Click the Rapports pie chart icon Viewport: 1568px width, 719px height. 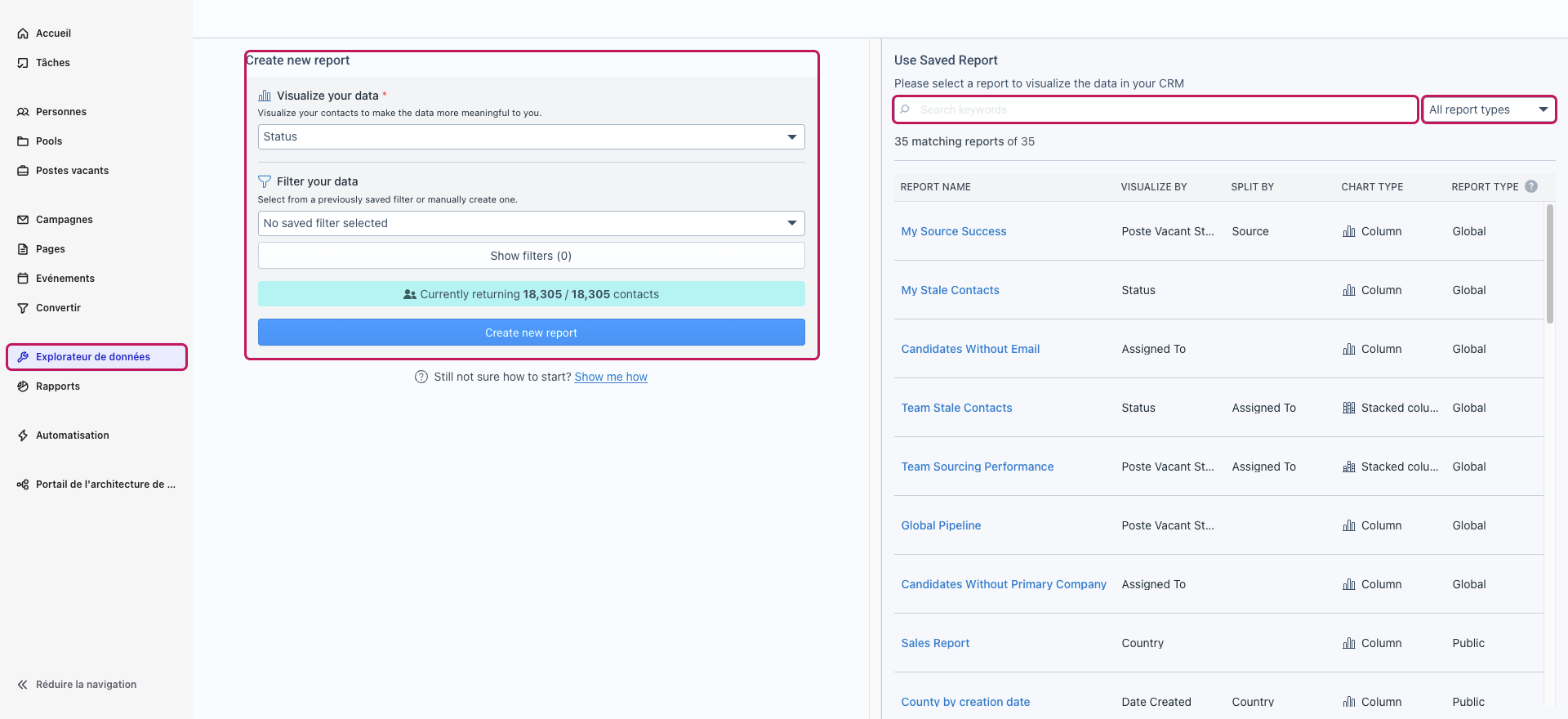pos(23,386)
